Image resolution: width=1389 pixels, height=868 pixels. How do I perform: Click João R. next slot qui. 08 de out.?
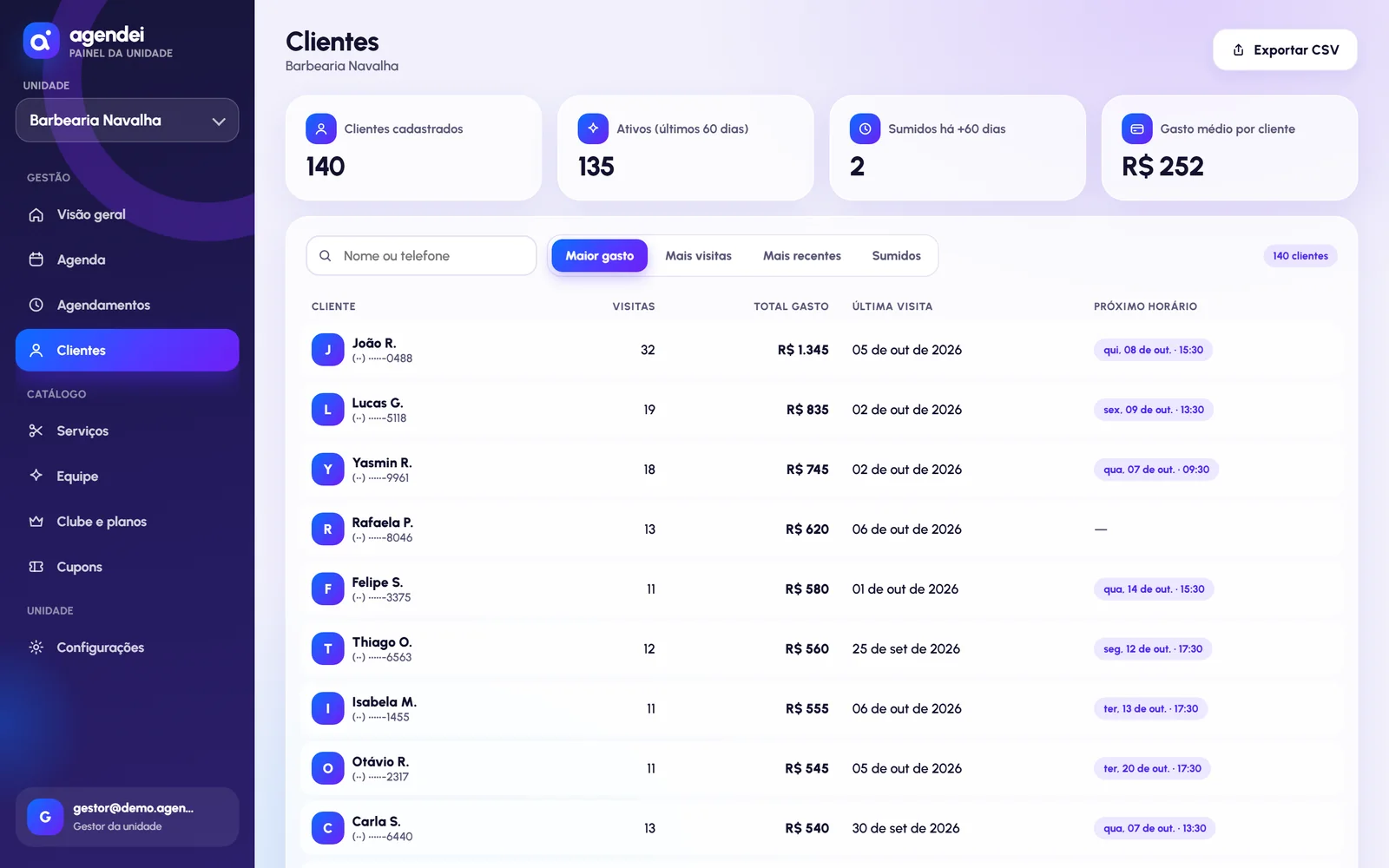click(x=1153, y=350)
